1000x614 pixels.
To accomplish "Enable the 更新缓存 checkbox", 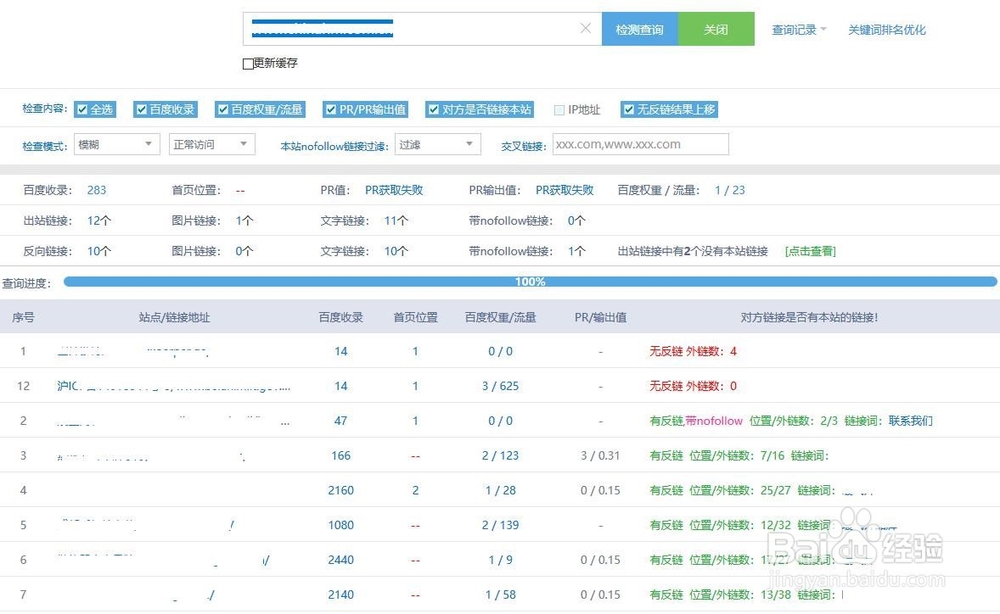I will coord(245,63).
